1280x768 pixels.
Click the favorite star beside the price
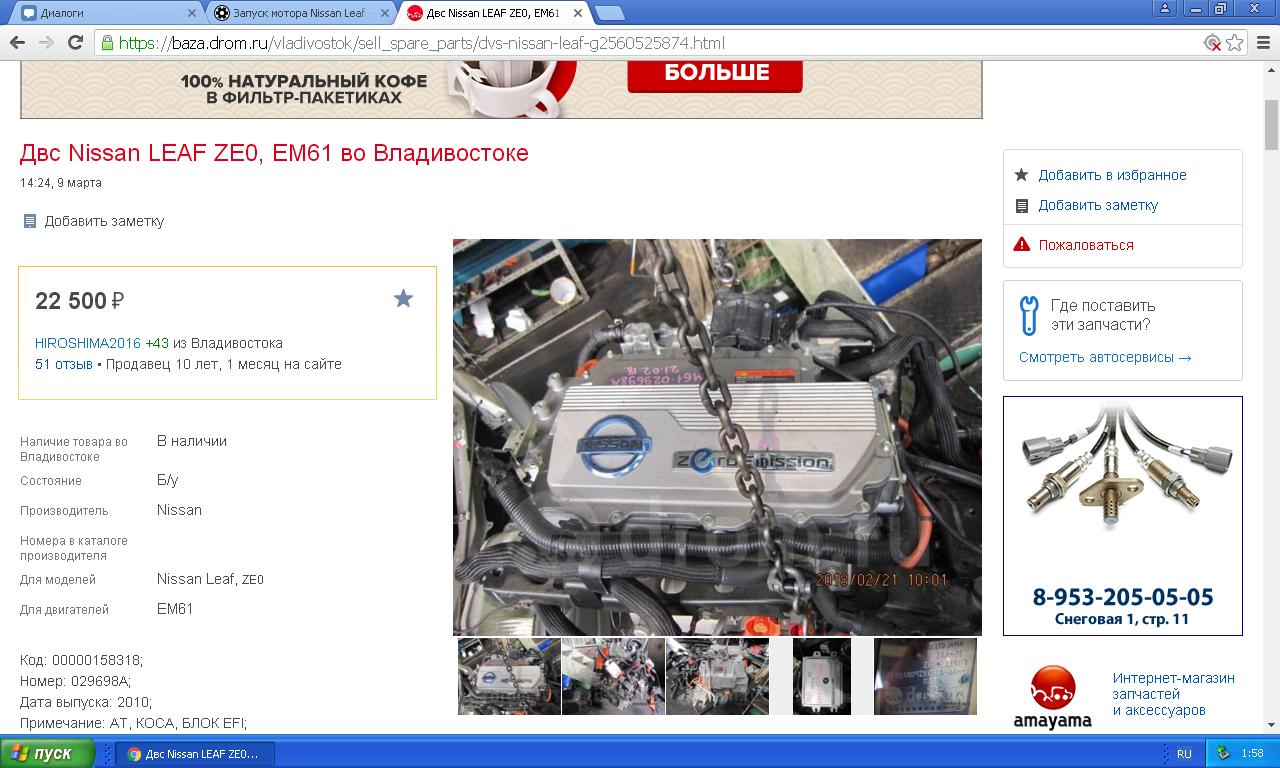pyautogui.click(x=403, y=298)
